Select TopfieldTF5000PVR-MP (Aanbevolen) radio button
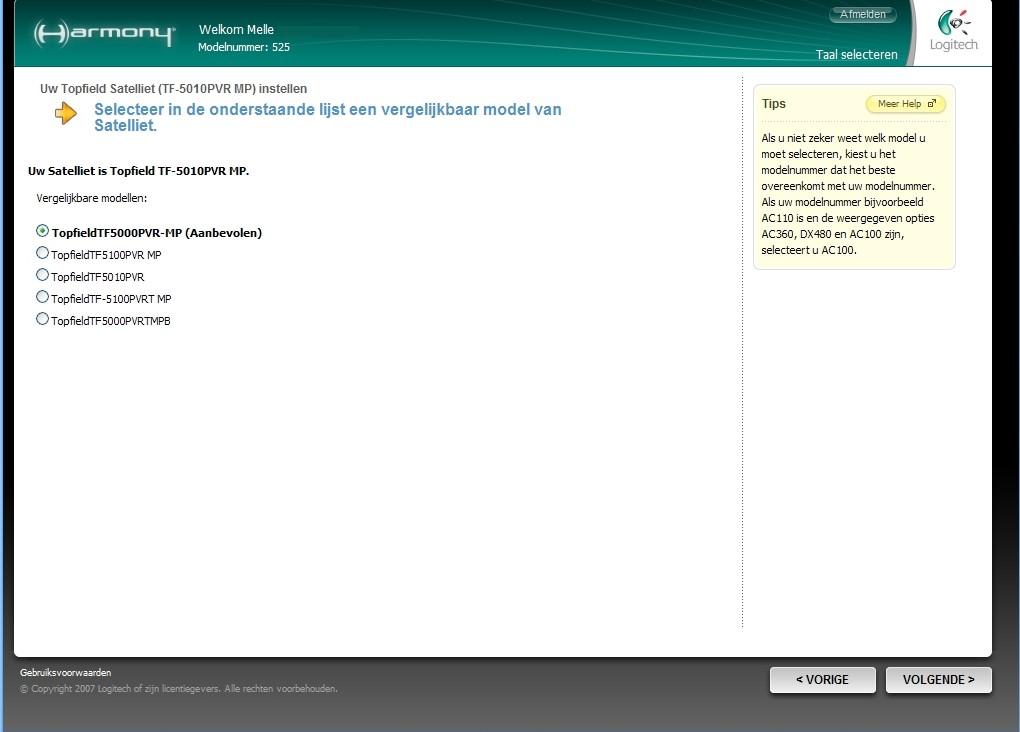This screenshot has width=1020, height=732. tap(42, 231)
